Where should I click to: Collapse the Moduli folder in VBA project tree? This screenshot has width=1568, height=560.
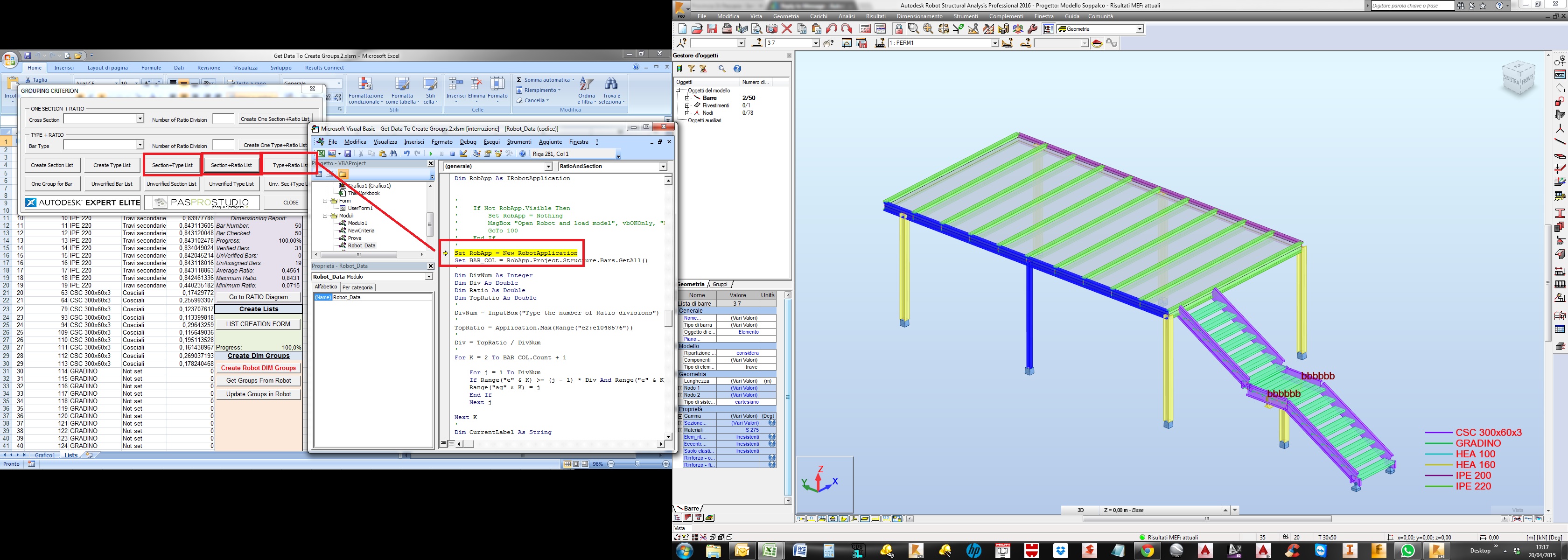pos(326,216)
